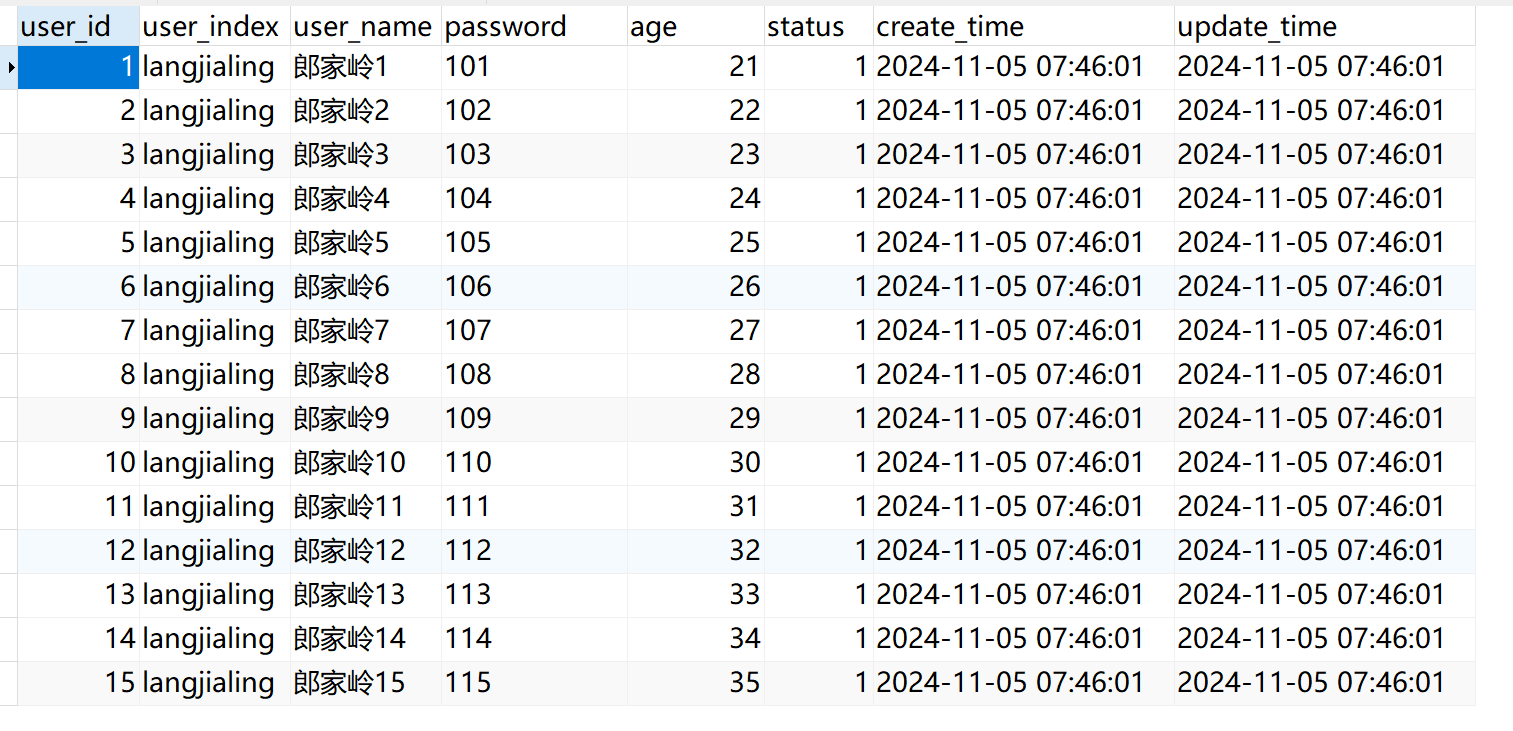Select the age cell with value 33
The height and width of the screenshot is (731, 1513).
[x=696, y=595]
